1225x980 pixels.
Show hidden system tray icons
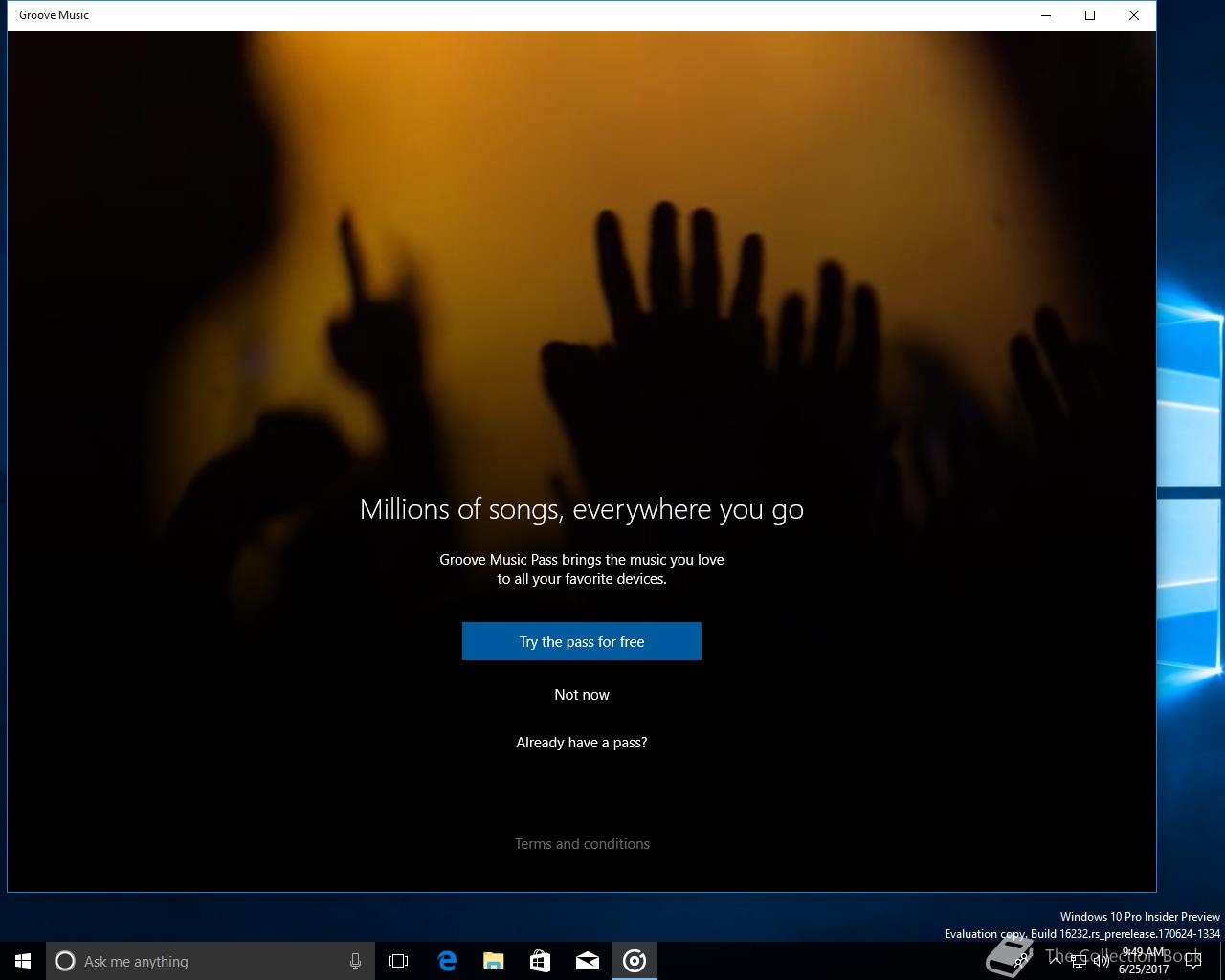[x=1056, y=960]
